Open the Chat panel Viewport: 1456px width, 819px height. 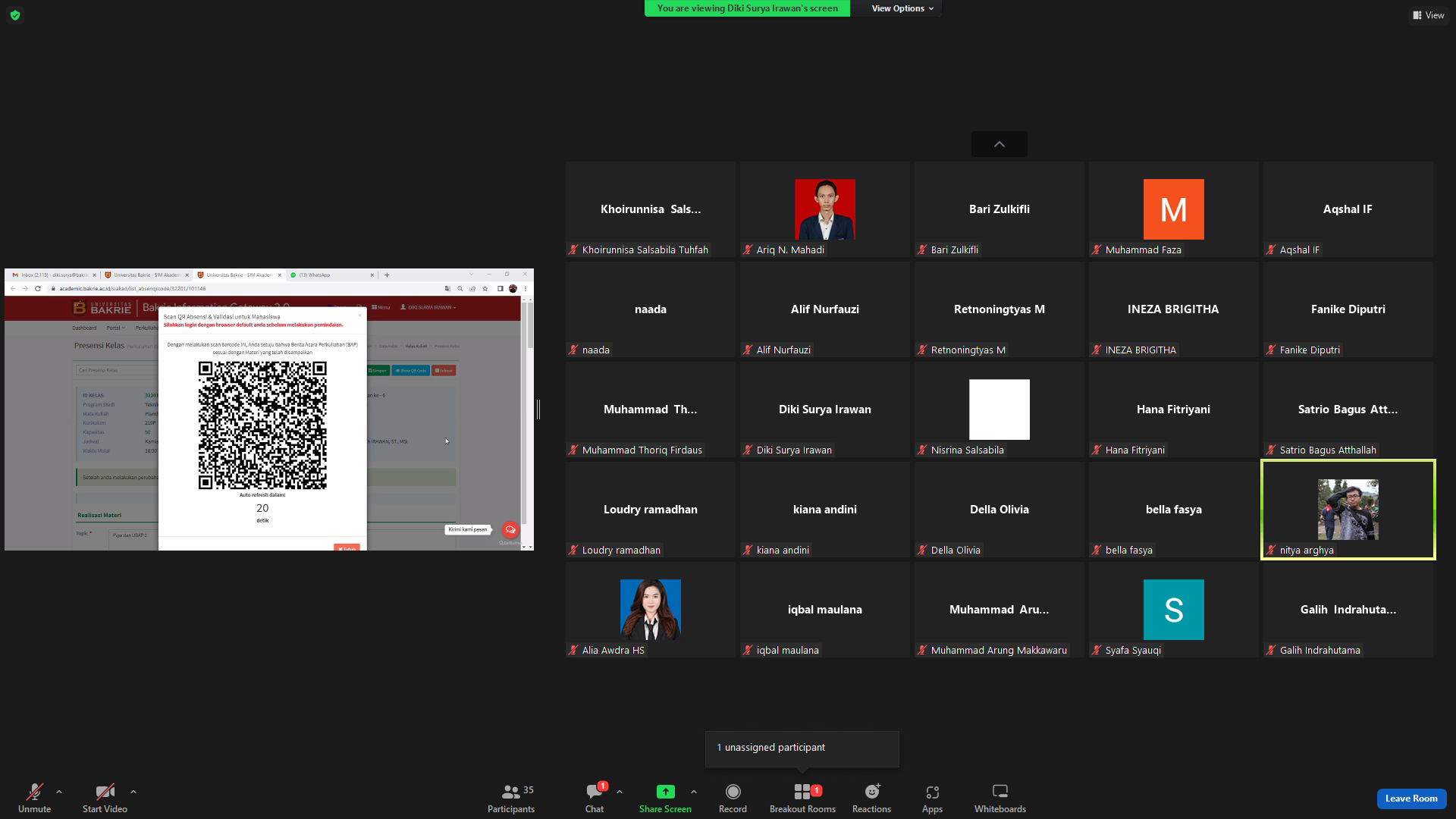[595, 798]
